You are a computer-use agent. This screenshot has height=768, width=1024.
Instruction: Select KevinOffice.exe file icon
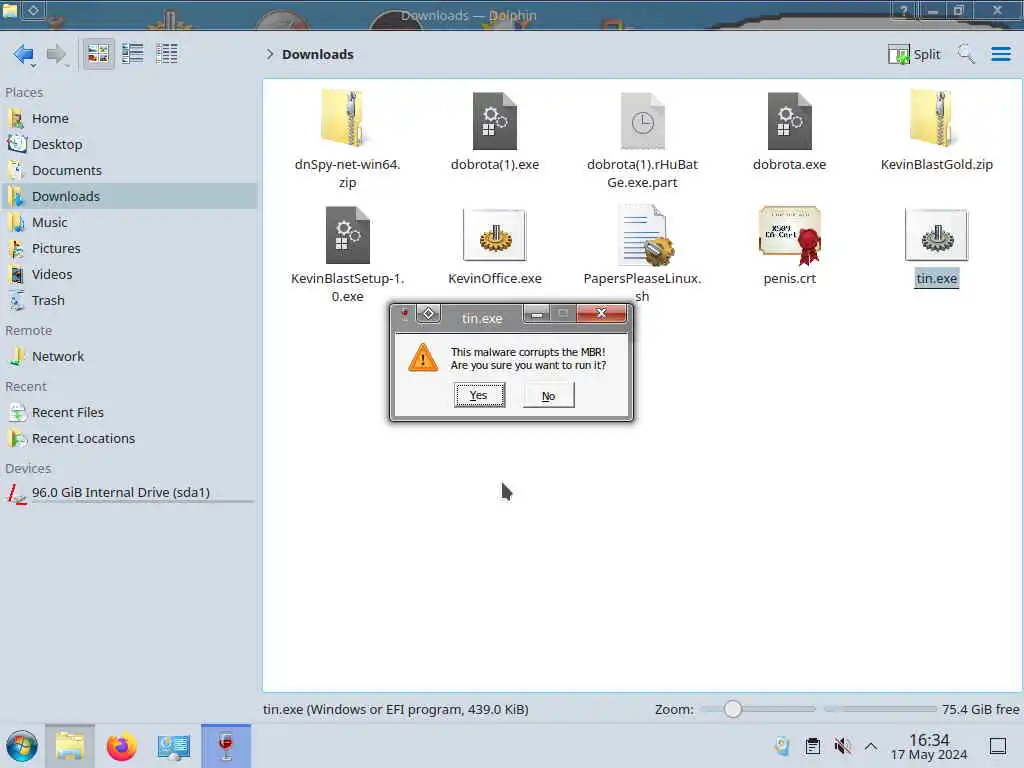click(x=494, y=235)
